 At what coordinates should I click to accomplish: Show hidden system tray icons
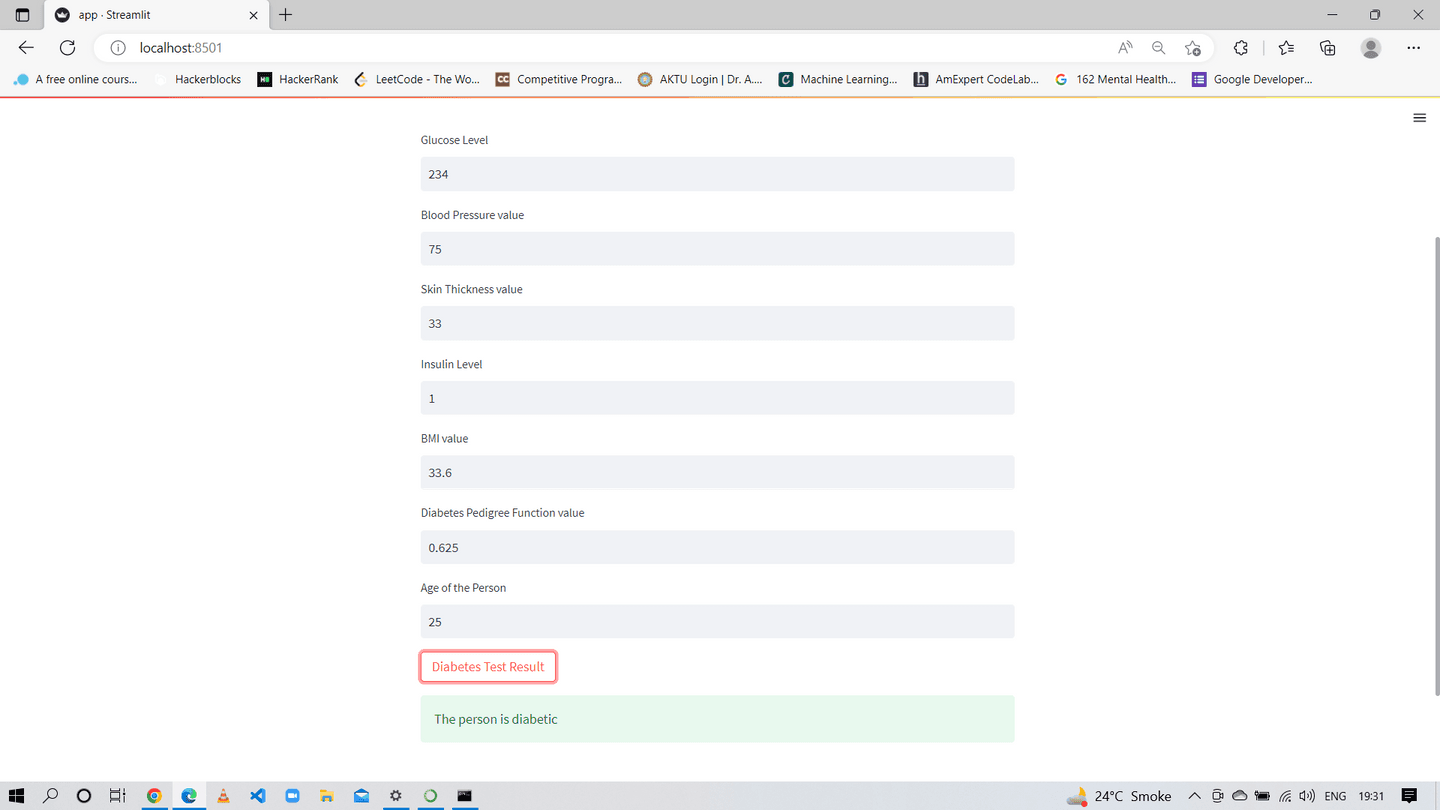(1194, 796)
